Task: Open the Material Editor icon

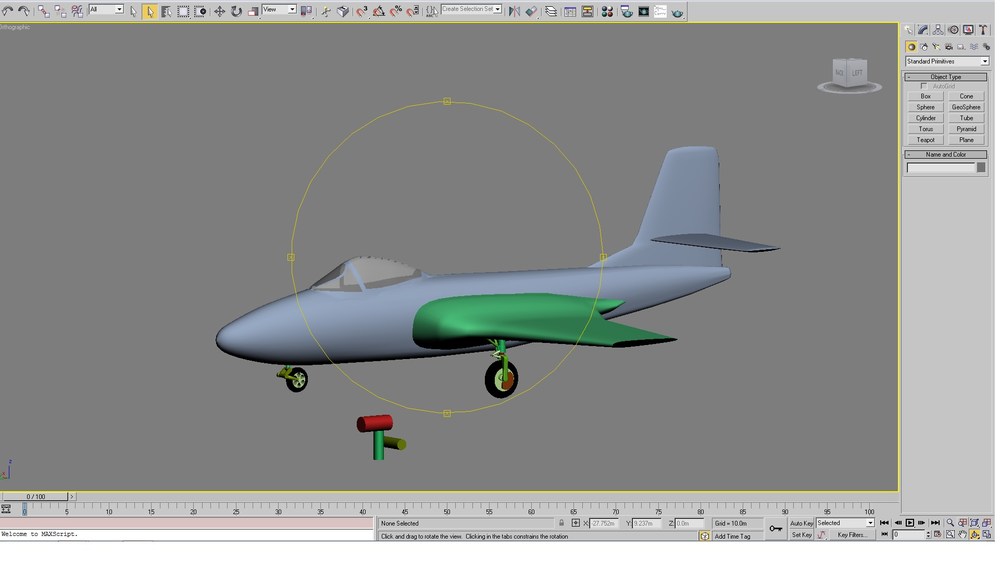Action: coord(607,11)
